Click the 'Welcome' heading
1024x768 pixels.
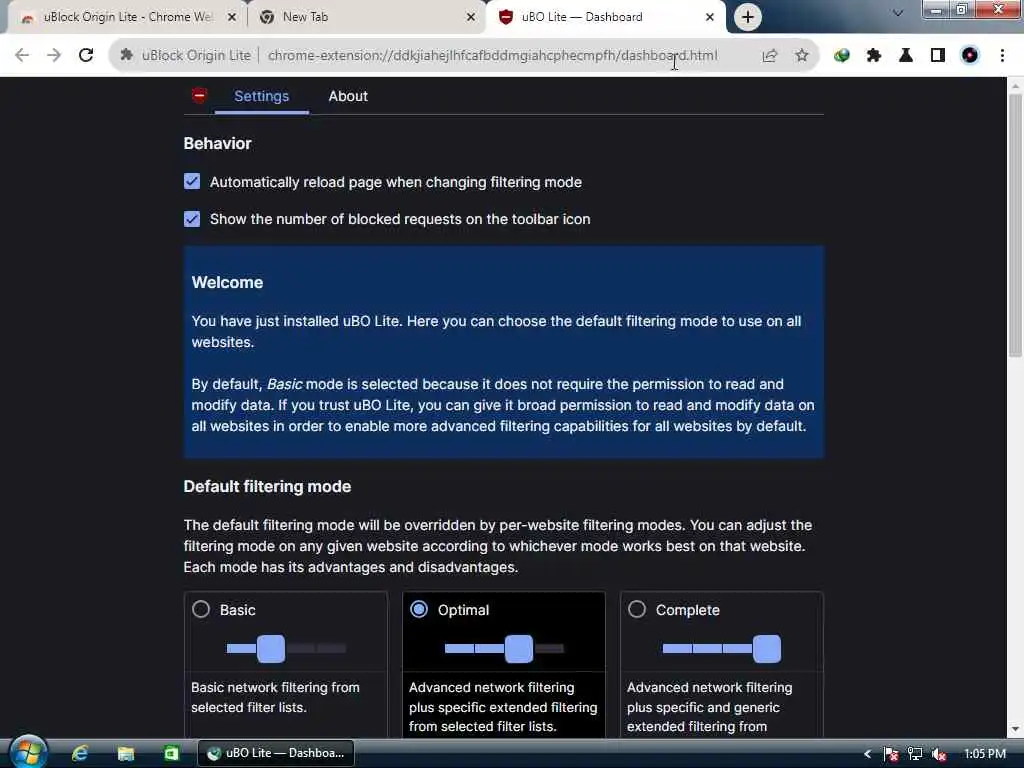pos(227,282)
